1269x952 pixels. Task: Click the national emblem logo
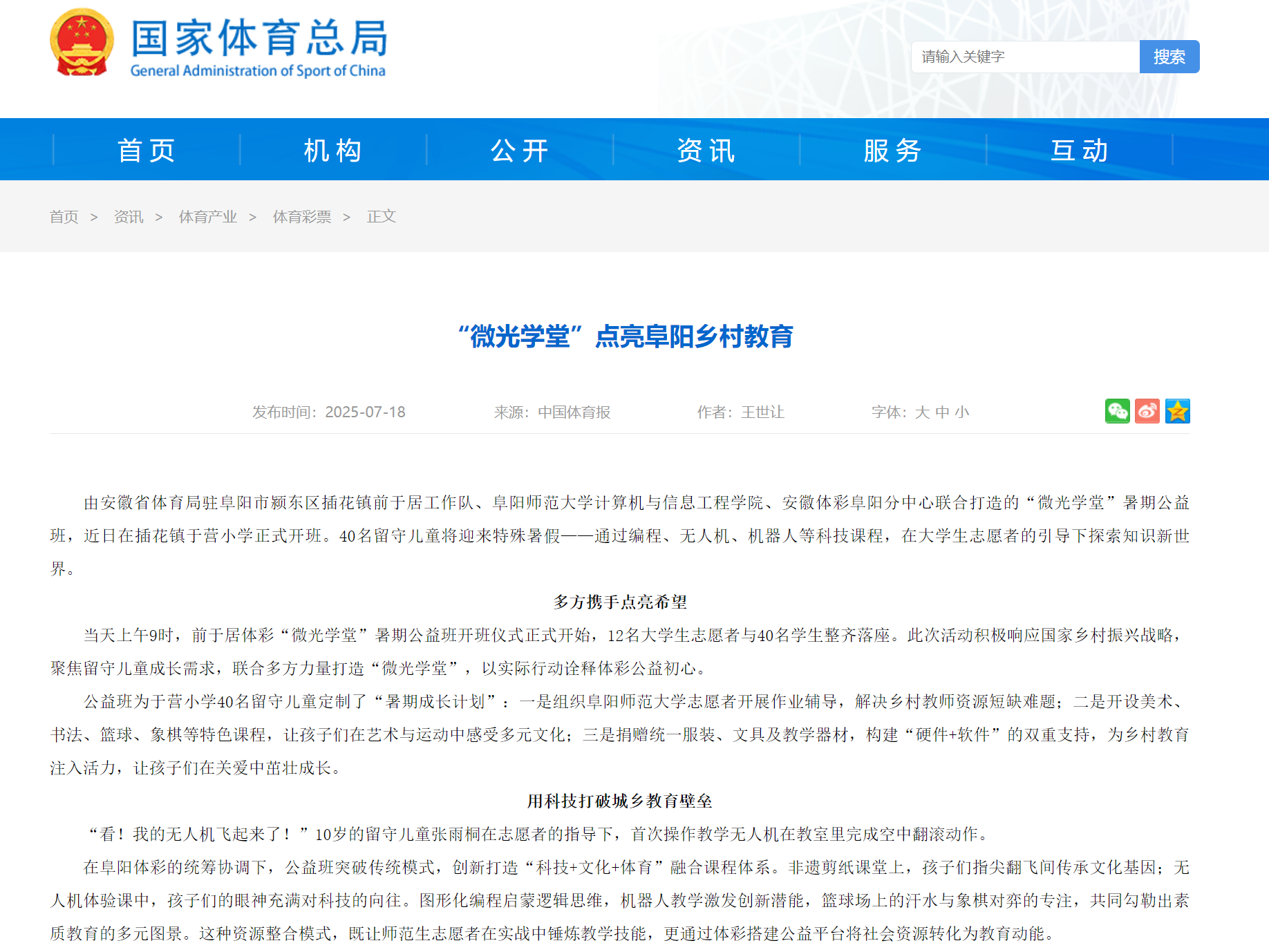pos(82,43)
